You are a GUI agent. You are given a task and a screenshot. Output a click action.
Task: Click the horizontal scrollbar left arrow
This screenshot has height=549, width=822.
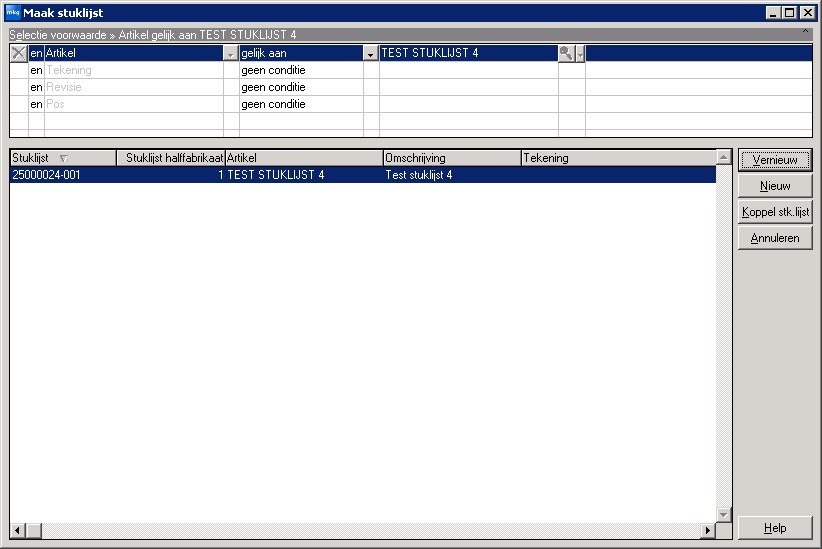point(17,531)
